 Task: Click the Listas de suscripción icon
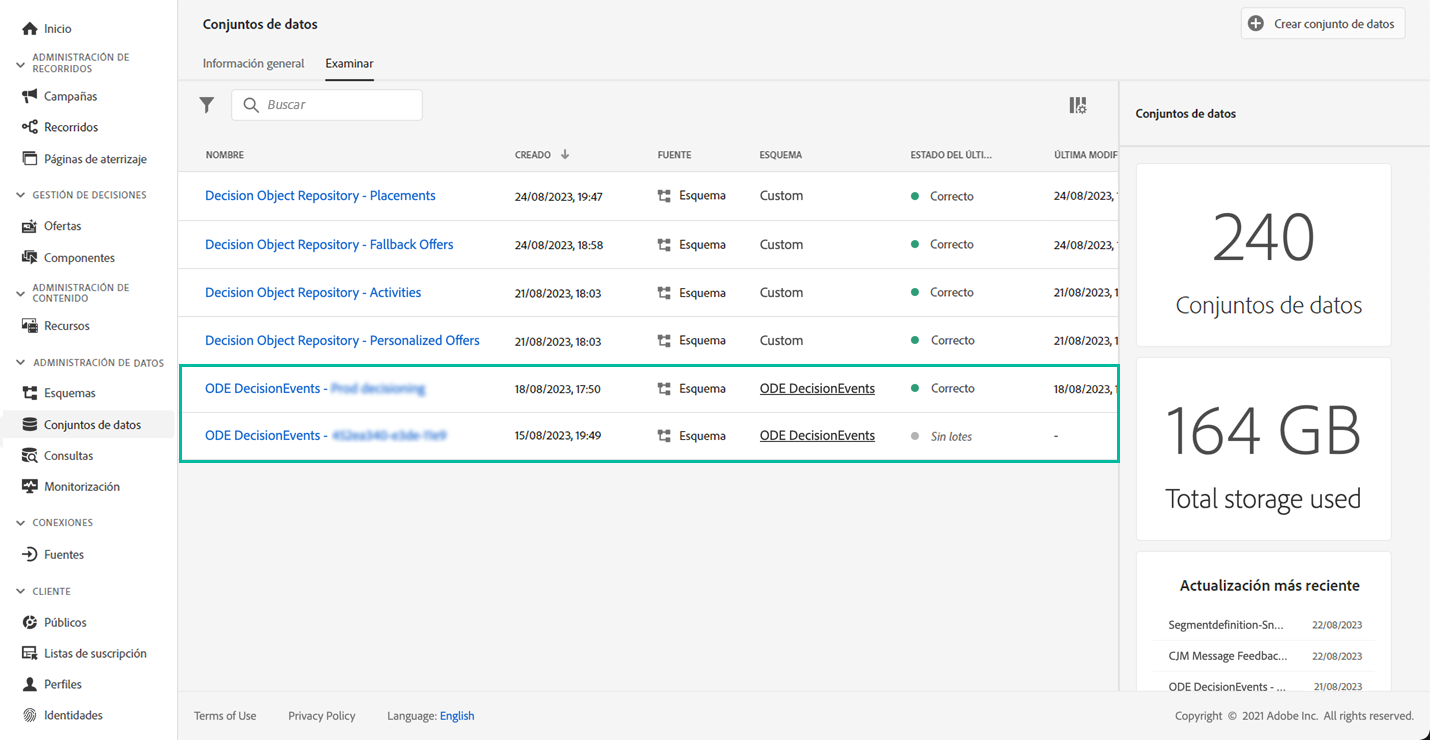click(30, 653)
